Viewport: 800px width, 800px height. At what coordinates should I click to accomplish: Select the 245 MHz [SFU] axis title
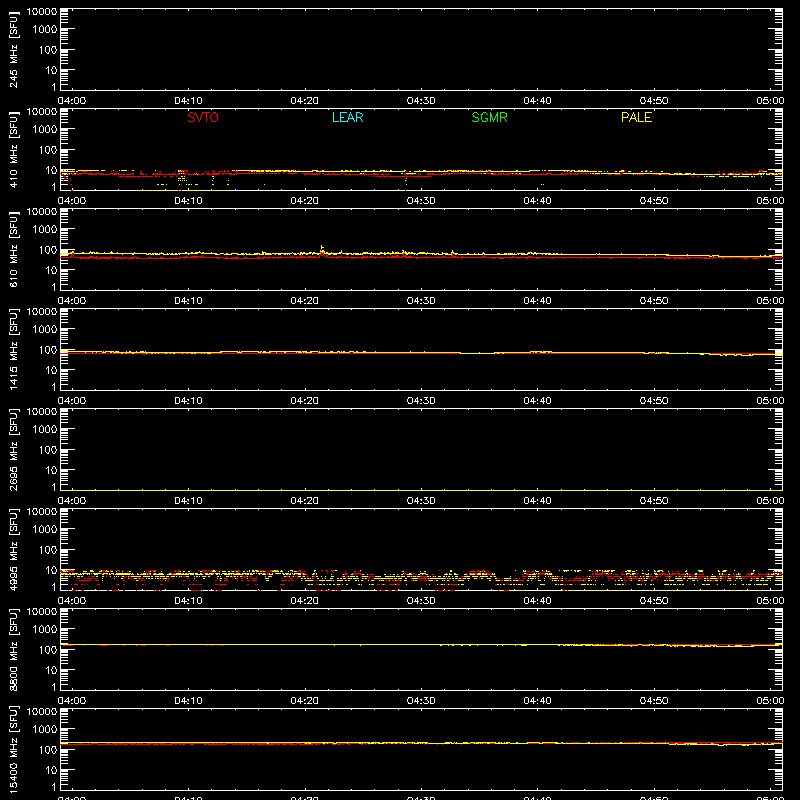pos(13,49)
